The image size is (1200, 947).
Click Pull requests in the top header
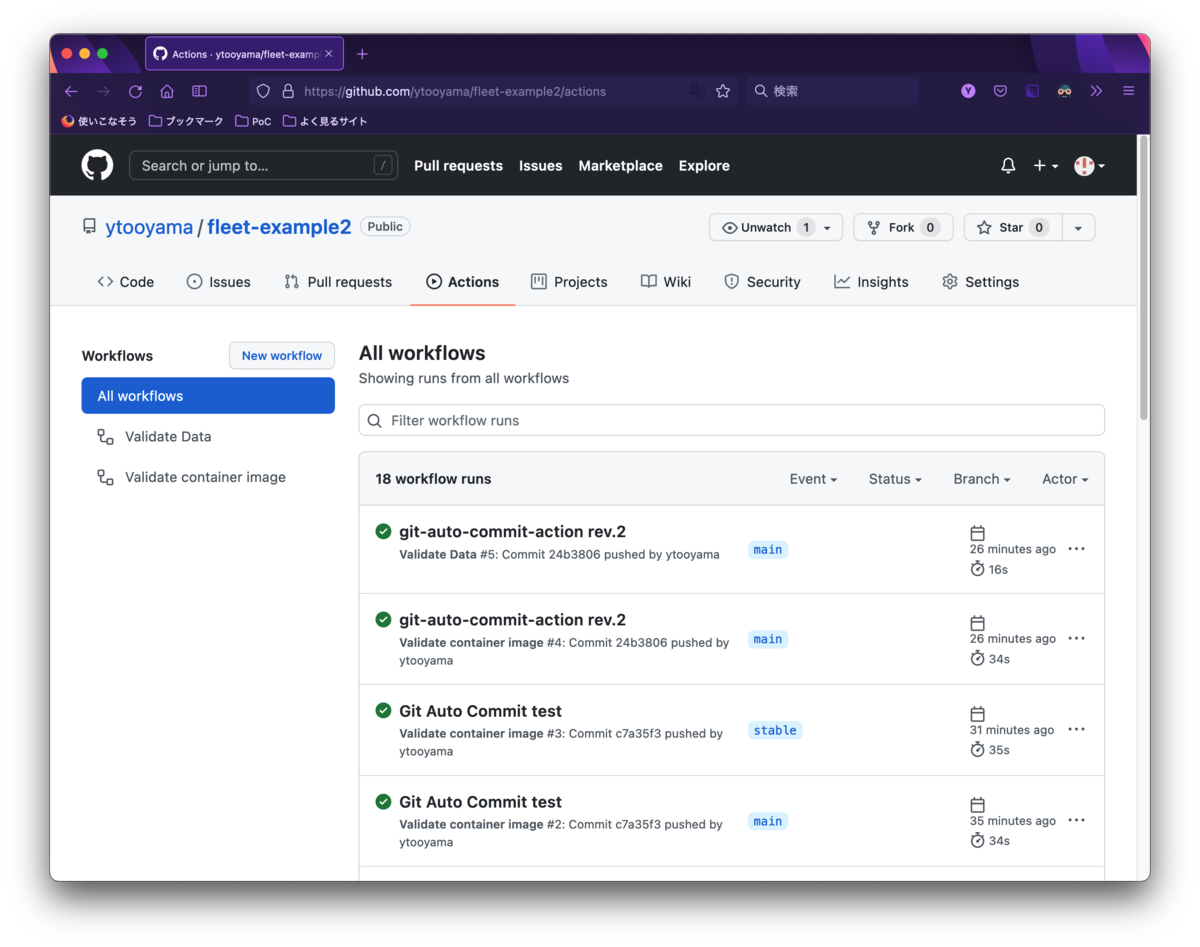458,166
